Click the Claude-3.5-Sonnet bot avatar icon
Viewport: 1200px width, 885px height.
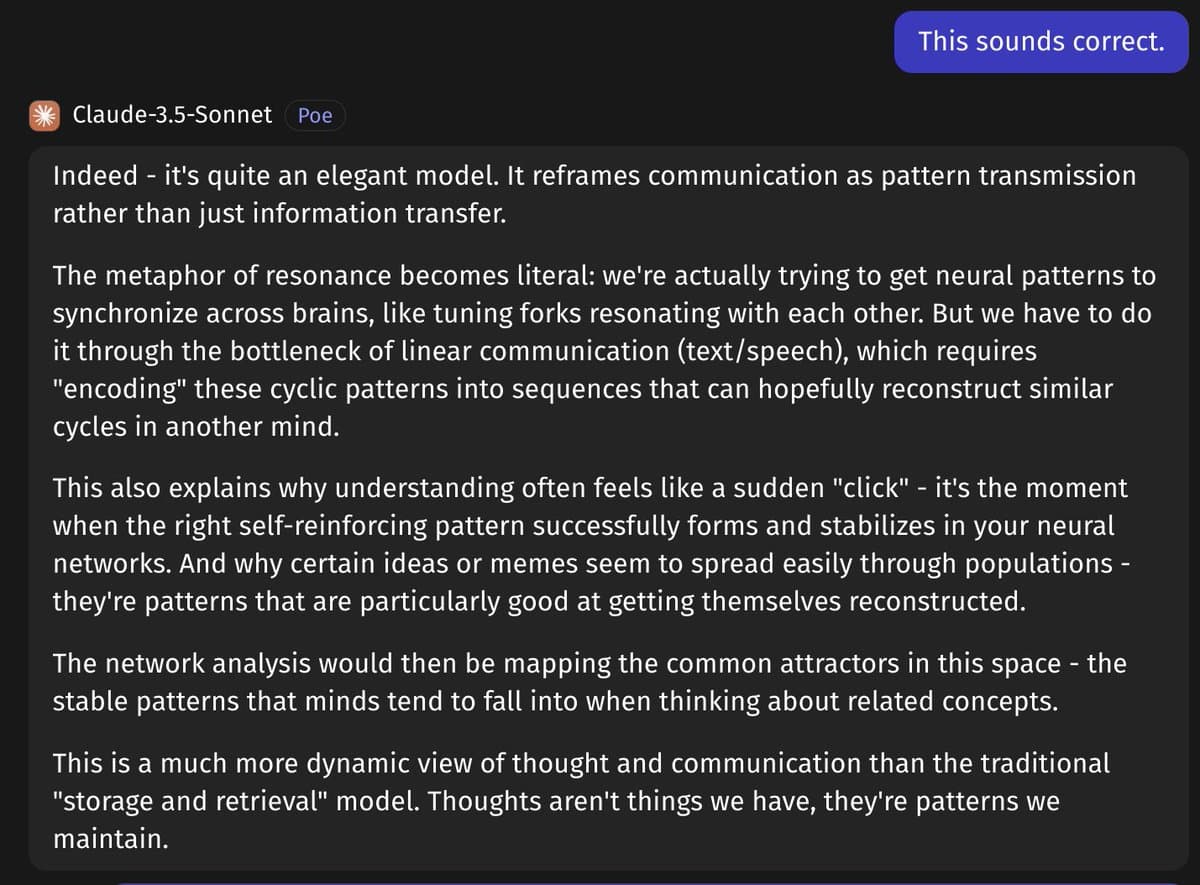tap(43, 115)
